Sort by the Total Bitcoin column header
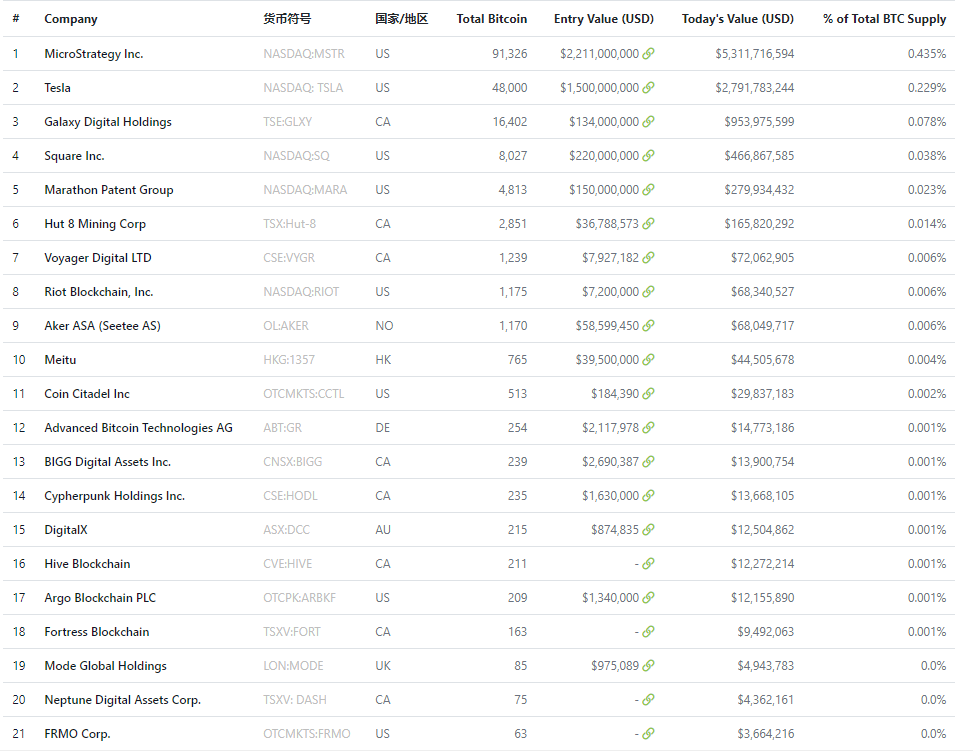 click(491, 19)
